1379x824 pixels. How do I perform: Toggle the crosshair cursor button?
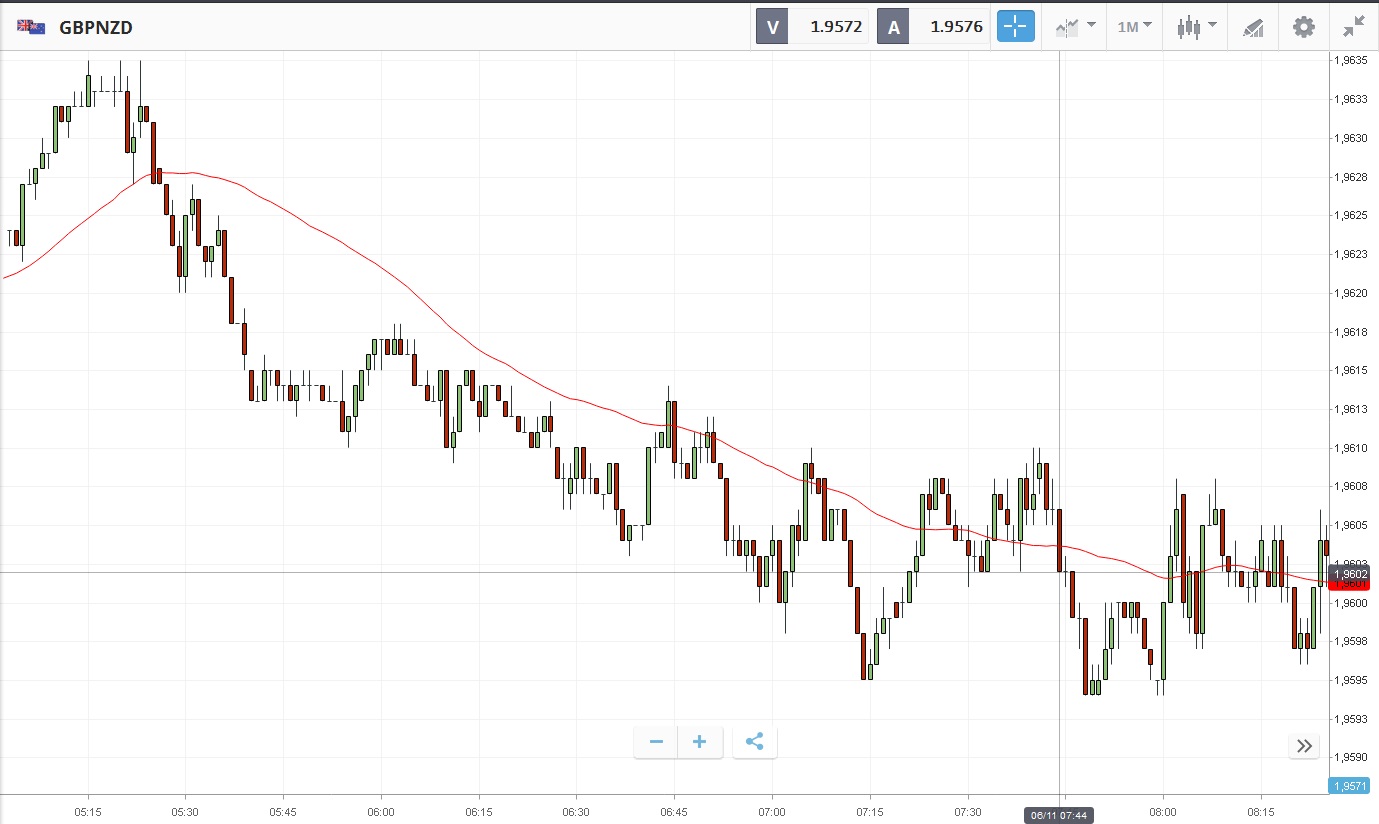(1015, 27)
